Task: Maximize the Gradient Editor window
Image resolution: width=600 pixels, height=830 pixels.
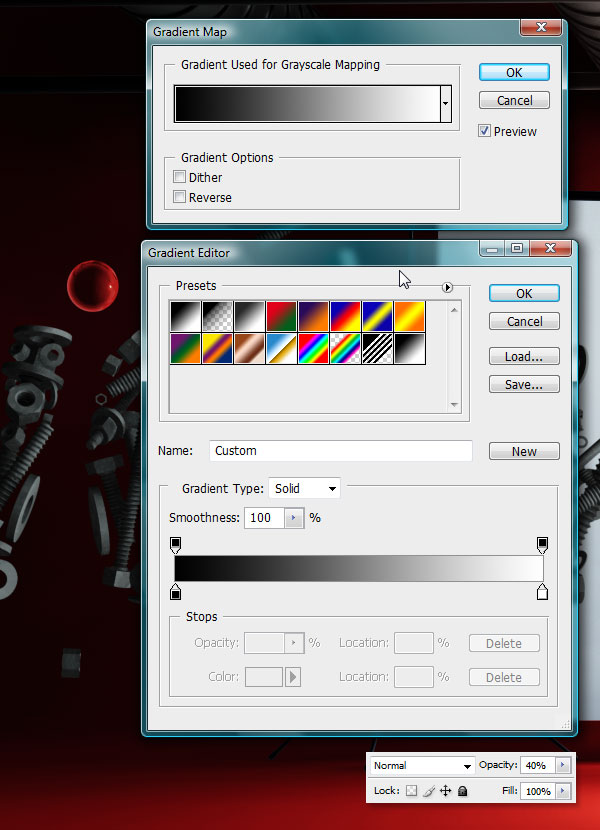Action: coord(517,249)
